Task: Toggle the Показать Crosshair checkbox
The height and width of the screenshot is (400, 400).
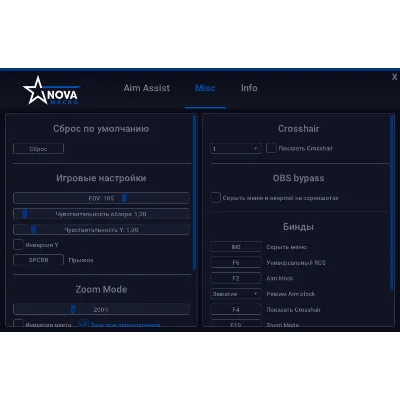Action: click(271, 148)
